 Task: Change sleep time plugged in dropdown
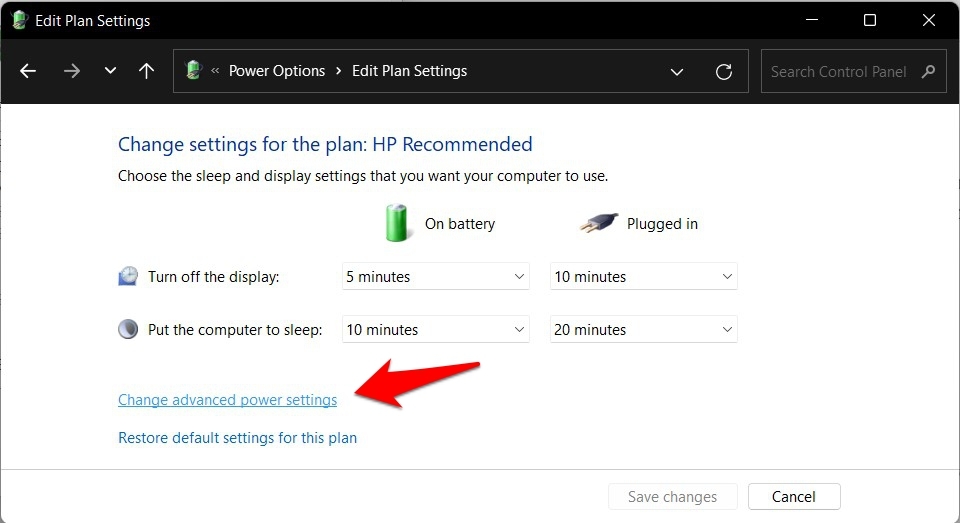(643, 330)
